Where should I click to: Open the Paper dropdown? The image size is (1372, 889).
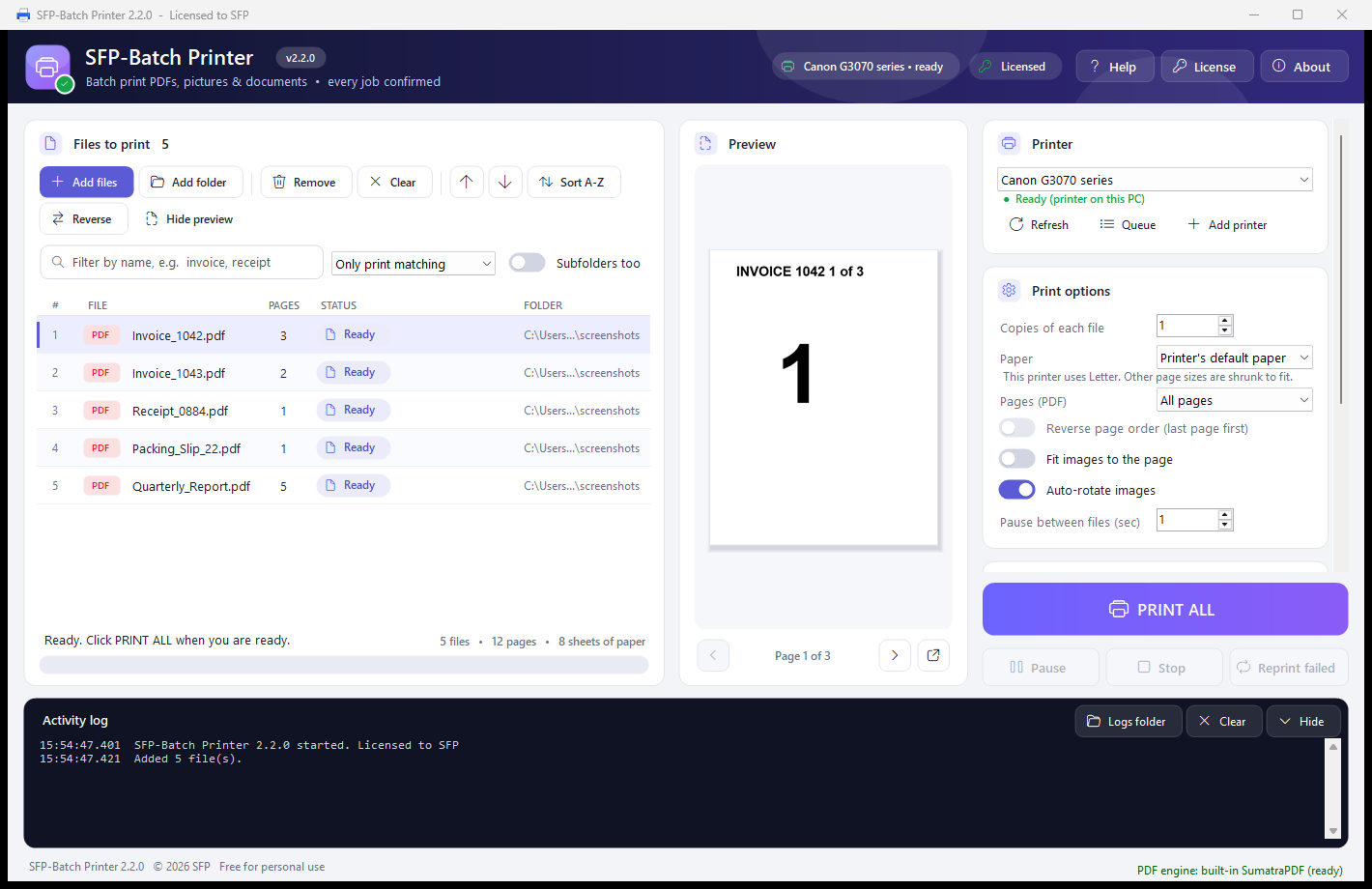click(x=1235, y=358)
